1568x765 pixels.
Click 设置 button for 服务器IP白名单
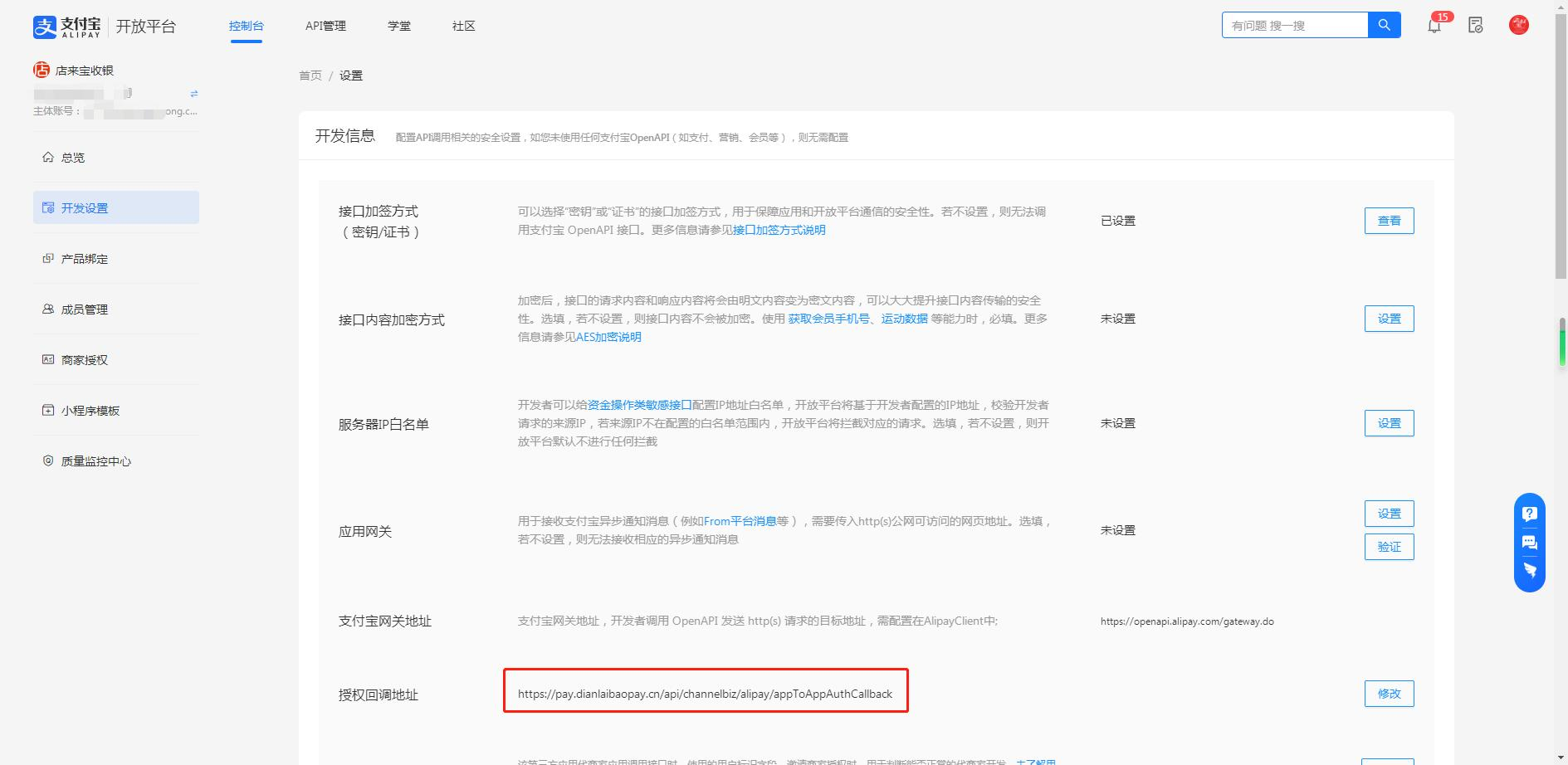[x=1389, y=423]
